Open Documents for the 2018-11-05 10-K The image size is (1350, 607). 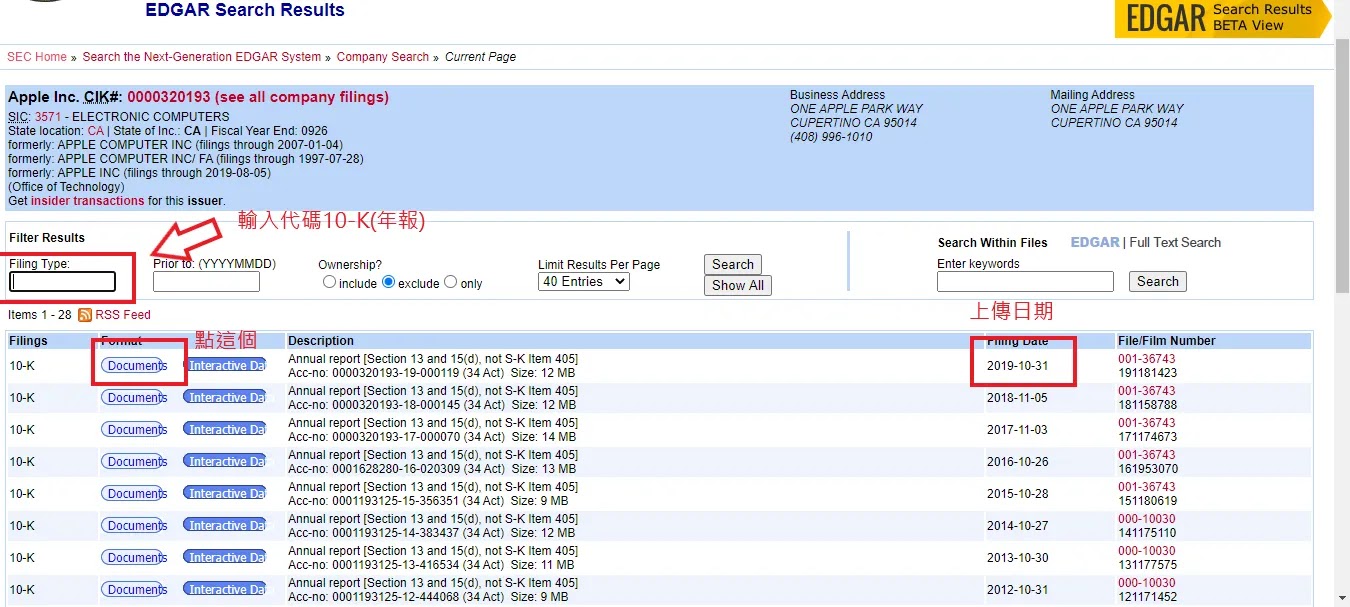tap(134, 398)
